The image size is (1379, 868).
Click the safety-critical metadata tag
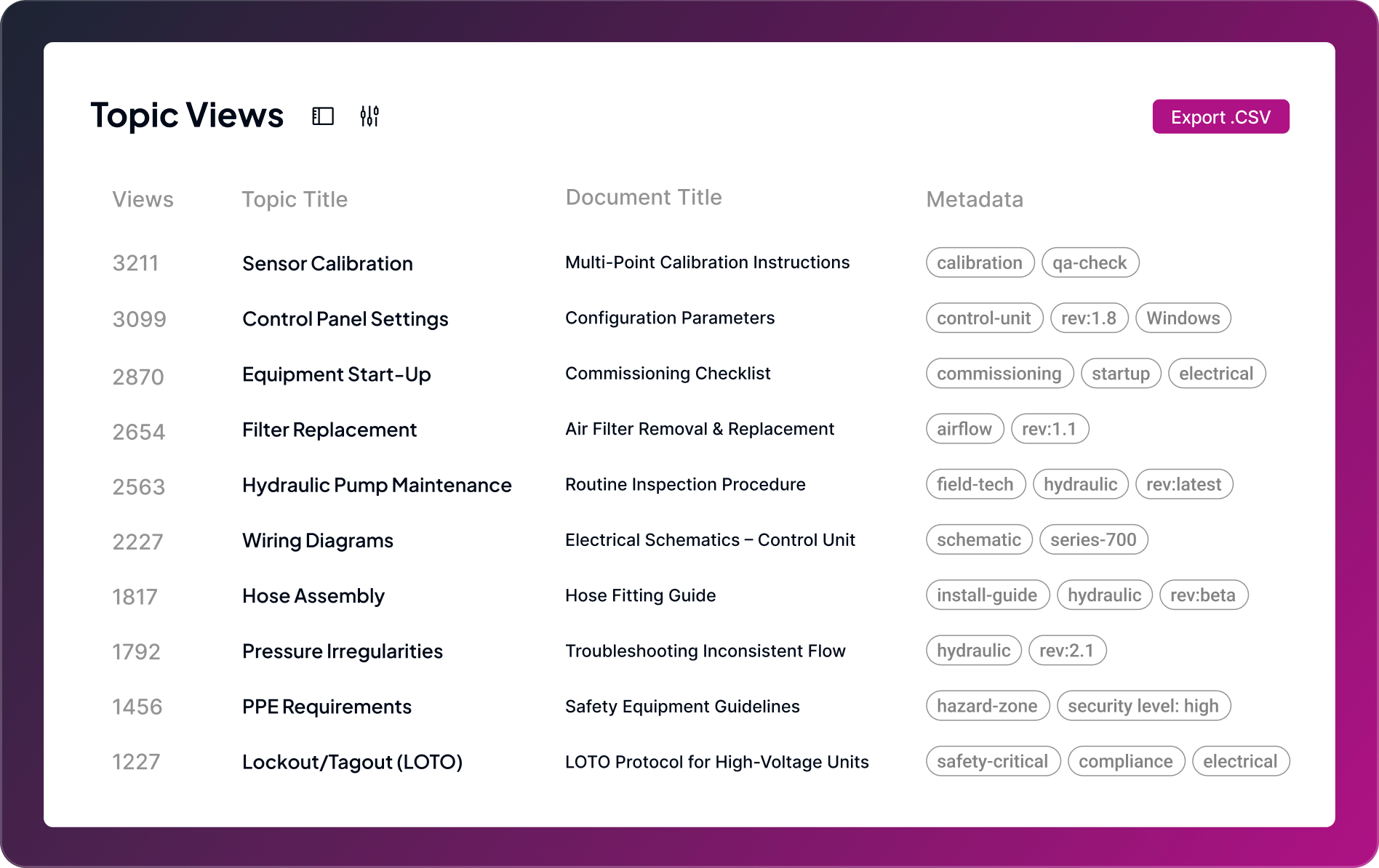[x=992, y=761]
